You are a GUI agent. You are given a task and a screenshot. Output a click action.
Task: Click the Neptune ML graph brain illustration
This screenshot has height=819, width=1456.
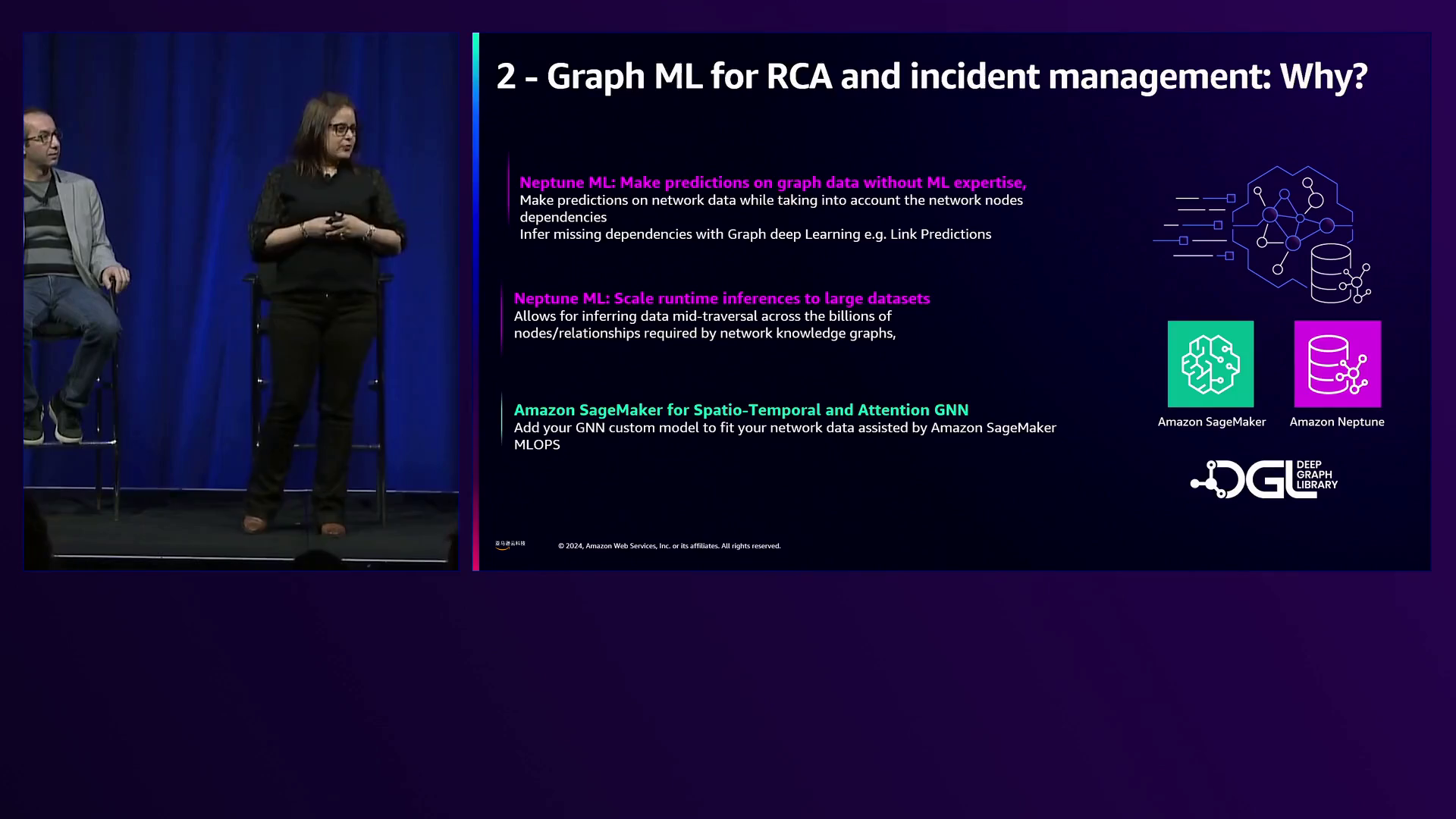[1282, 226]
